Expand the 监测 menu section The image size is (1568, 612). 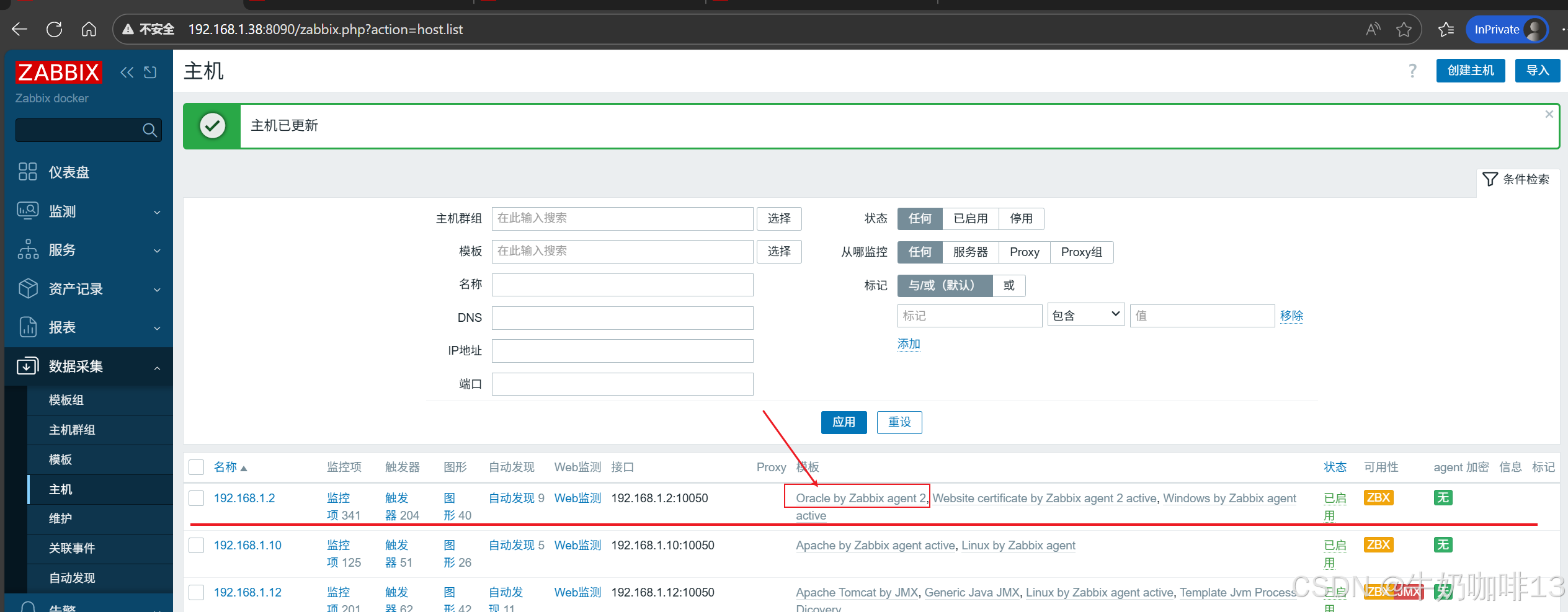pos(89,211)
